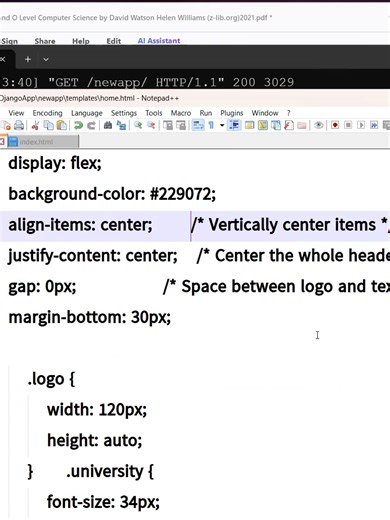The width and height of the screenshot is (390, 520).
Task: Click the Paste clipboard icon
Action: point(62,125)
